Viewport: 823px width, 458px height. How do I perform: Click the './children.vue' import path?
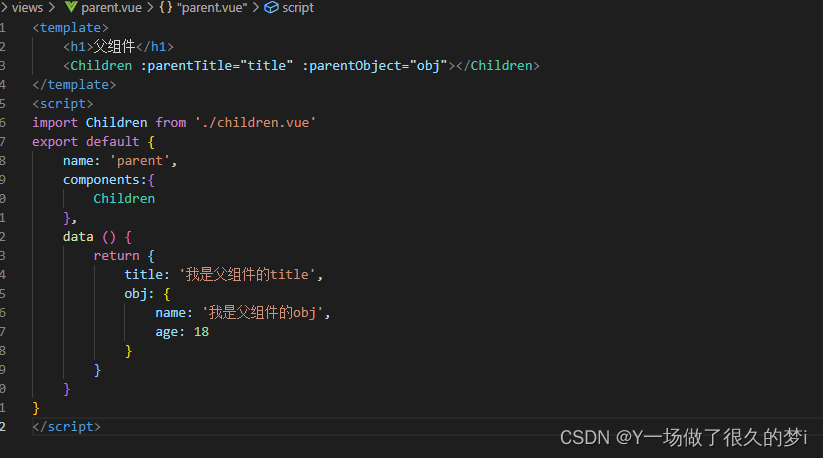(256, 123)
